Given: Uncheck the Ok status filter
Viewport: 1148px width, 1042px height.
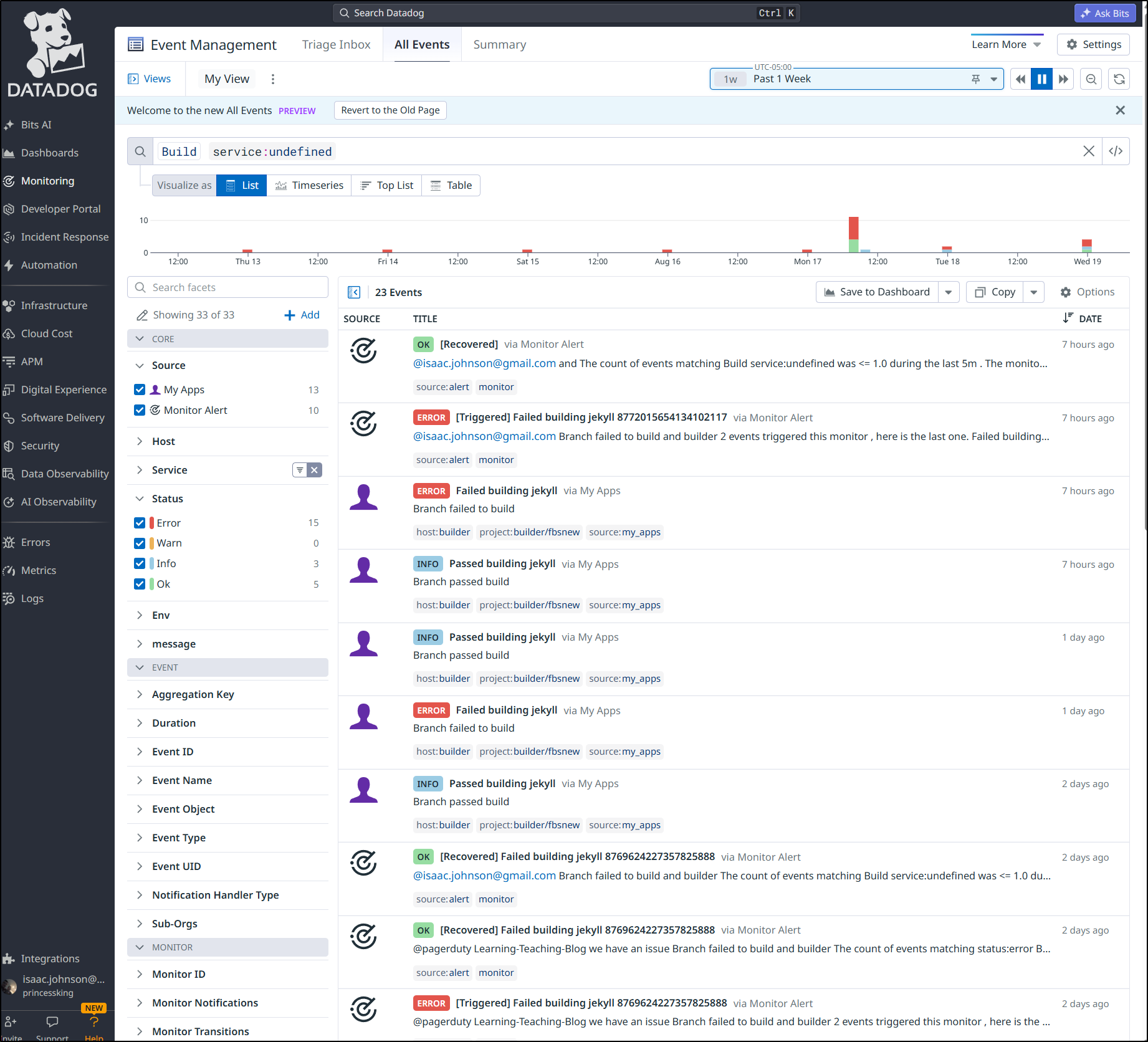Looking at the screenshot, I should pos(140,584).
